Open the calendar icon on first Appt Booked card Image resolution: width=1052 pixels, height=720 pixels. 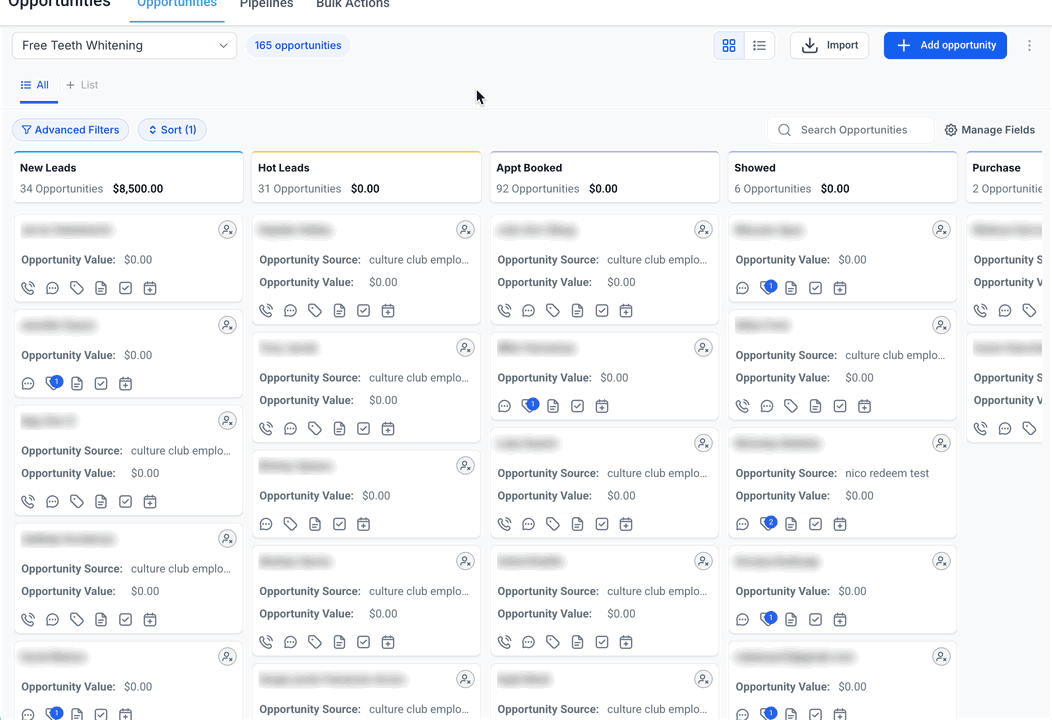(626, 311)
